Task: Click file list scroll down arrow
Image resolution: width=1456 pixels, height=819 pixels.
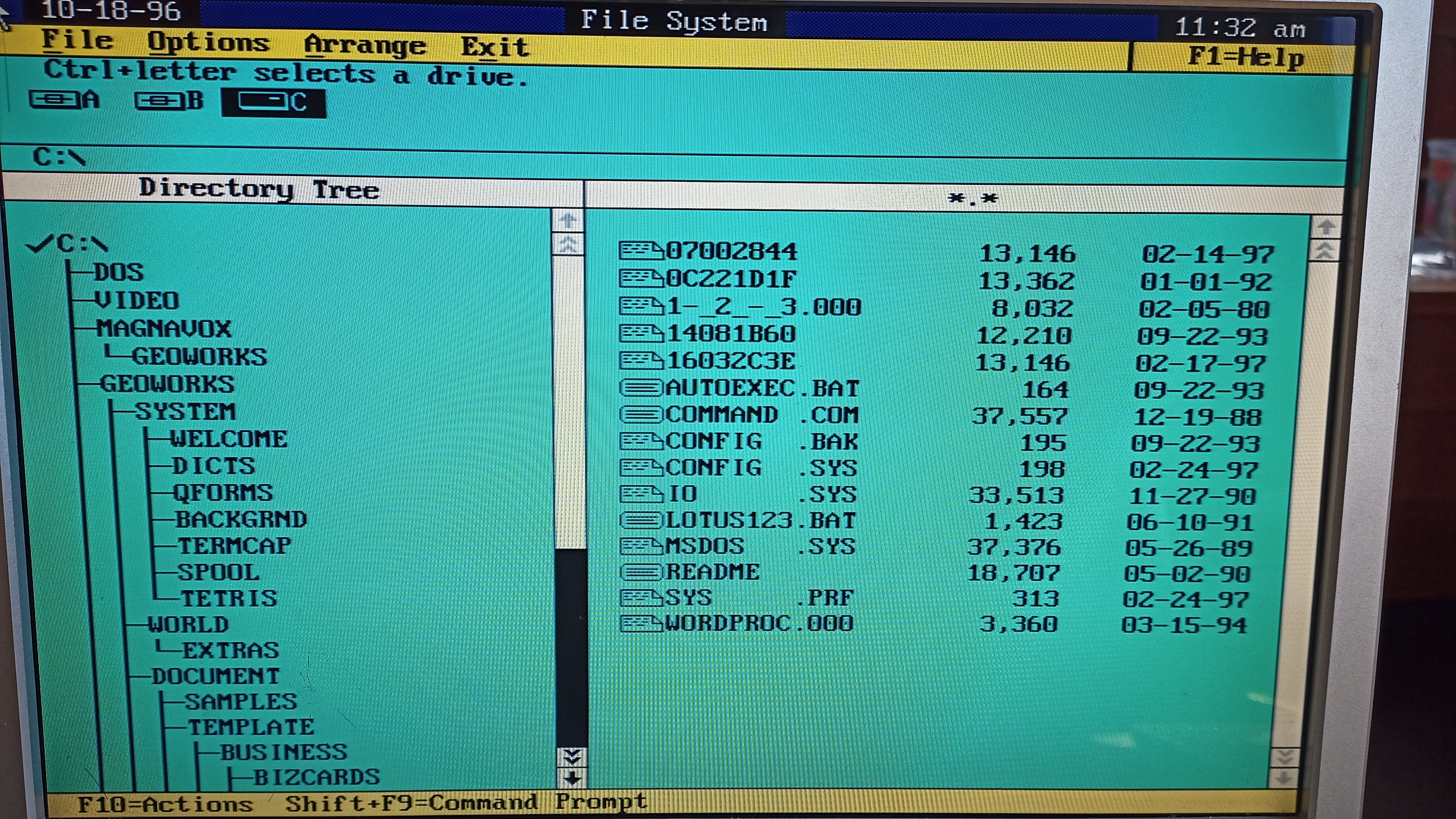Action: pyautogui.click(x=1284, y=779)
